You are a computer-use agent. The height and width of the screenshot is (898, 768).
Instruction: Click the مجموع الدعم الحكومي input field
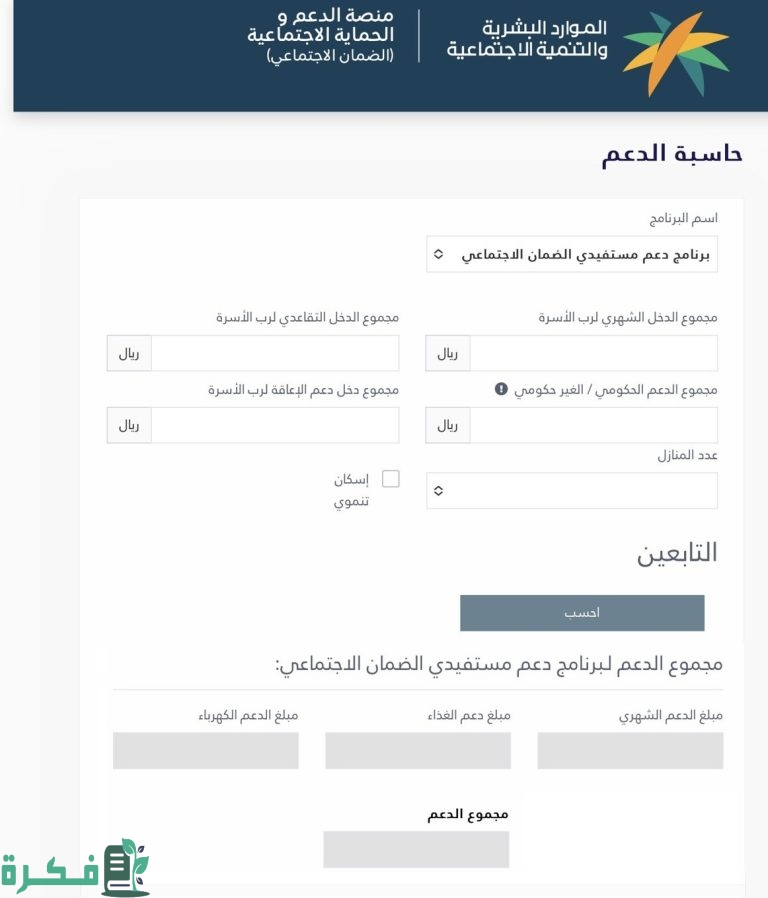tap(593, 425)
